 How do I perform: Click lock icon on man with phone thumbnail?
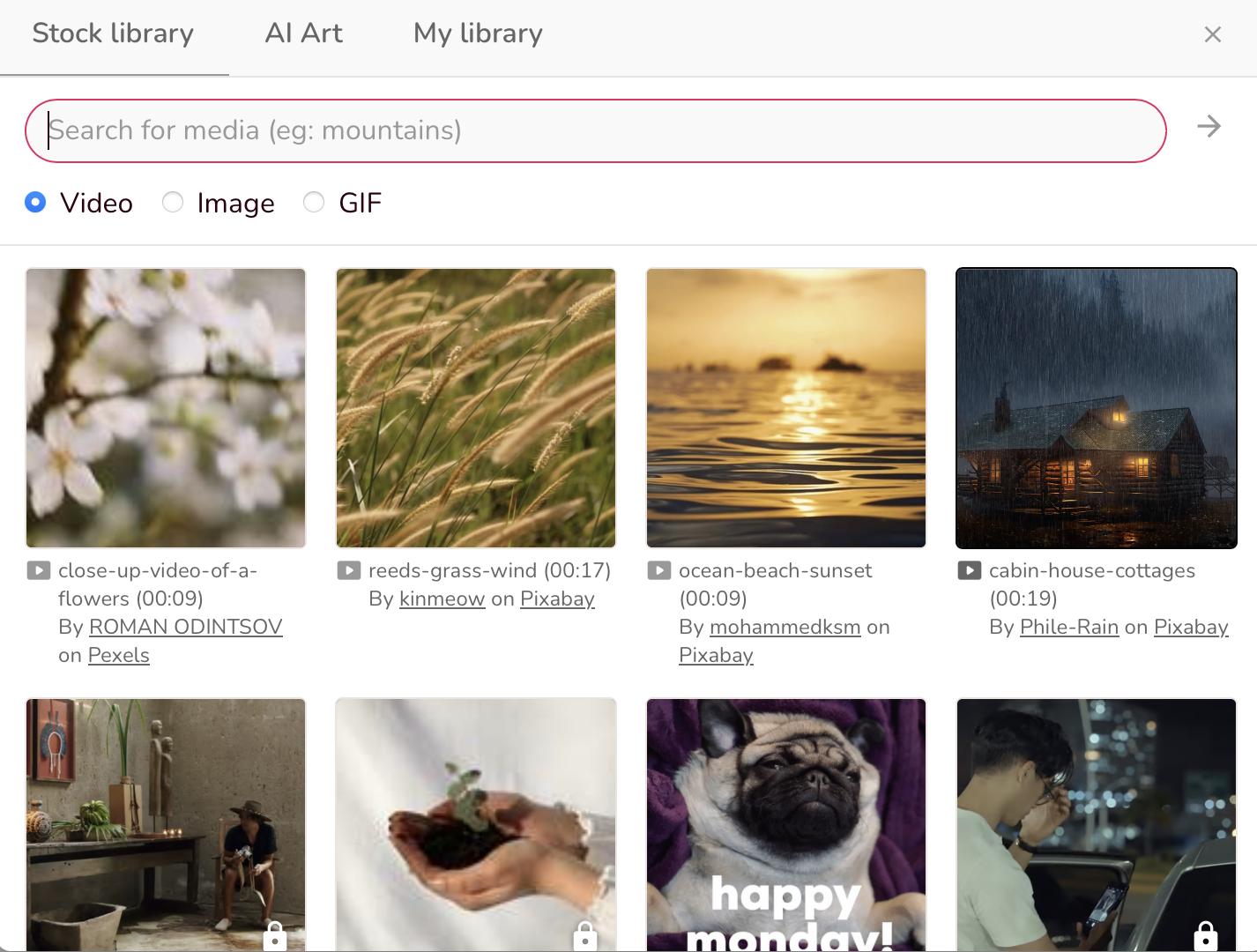pos(1205,936)
